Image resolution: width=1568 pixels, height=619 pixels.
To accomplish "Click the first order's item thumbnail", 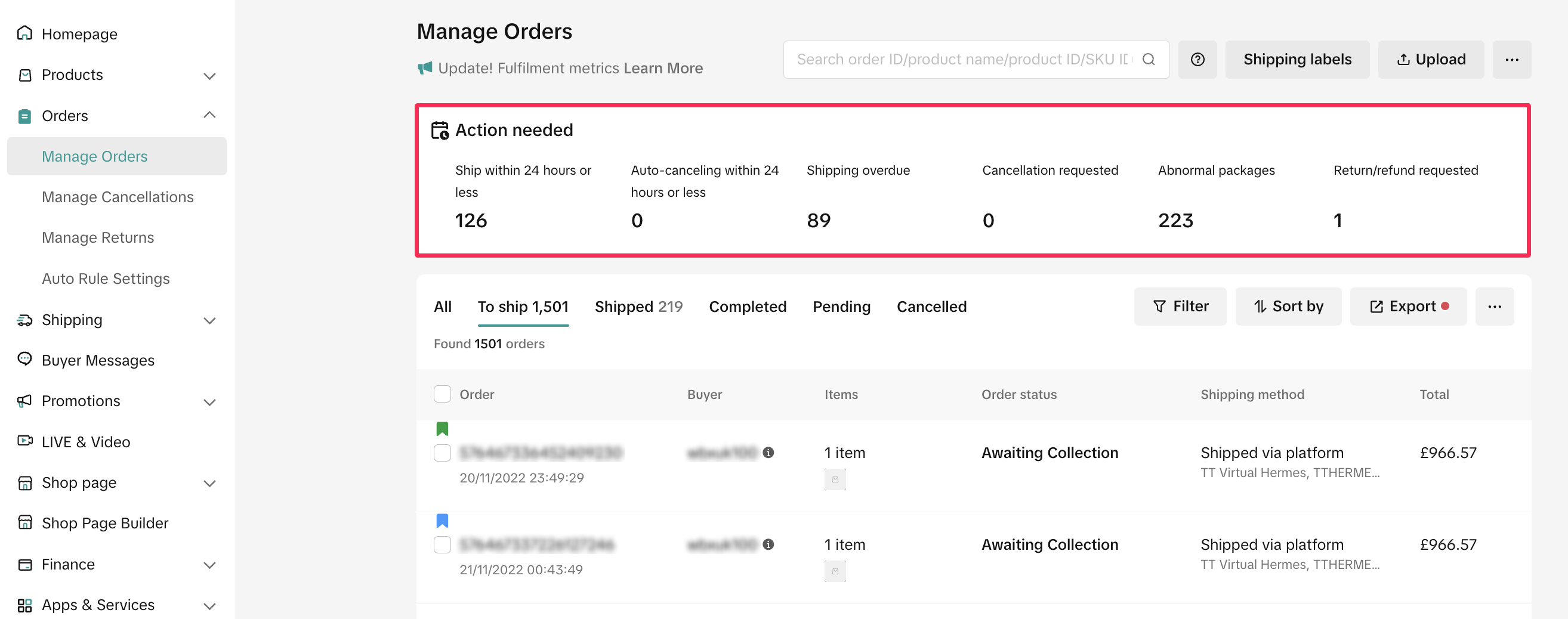I will (835, 479).
